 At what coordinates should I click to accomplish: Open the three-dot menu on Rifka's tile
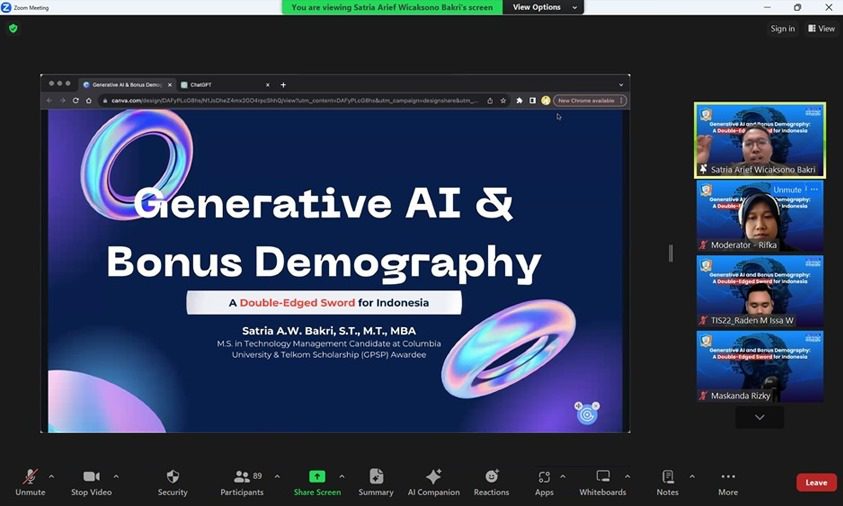[814, 189]
